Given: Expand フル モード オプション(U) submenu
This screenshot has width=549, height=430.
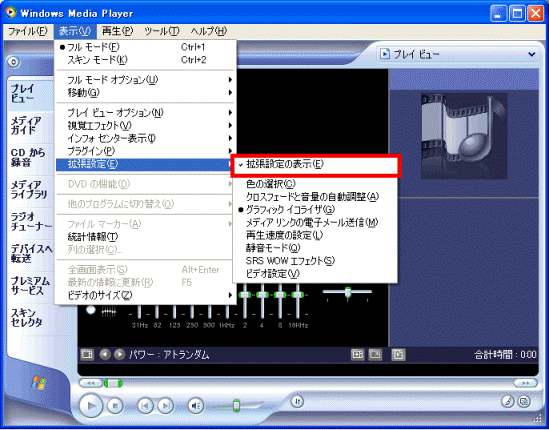Looking at the screenshot, I should (x=145, y=80).
